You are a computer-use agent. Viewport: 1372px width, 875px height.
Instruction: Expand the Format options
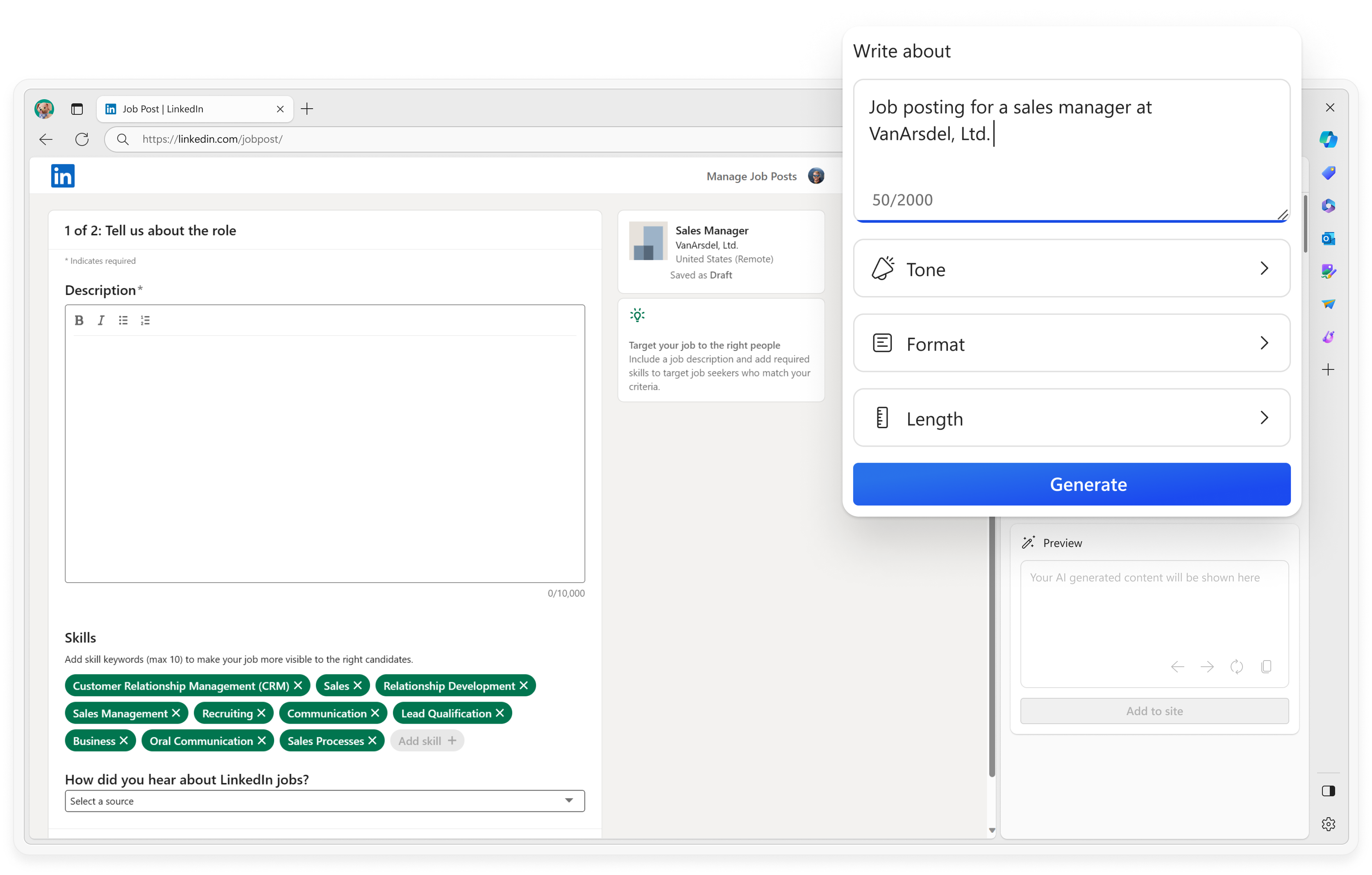pyautogui.click(x=1071, y=343)
